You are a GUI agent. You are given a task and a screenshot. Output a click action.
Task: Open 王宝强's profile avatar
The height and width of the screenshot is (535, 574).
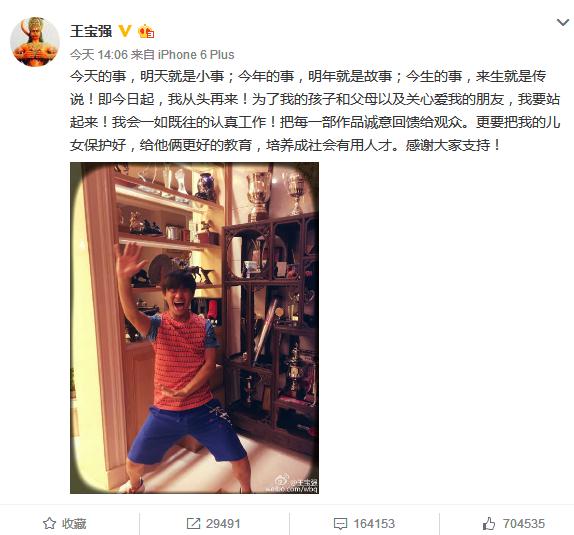pyautogui.click(x=35, y=42)
